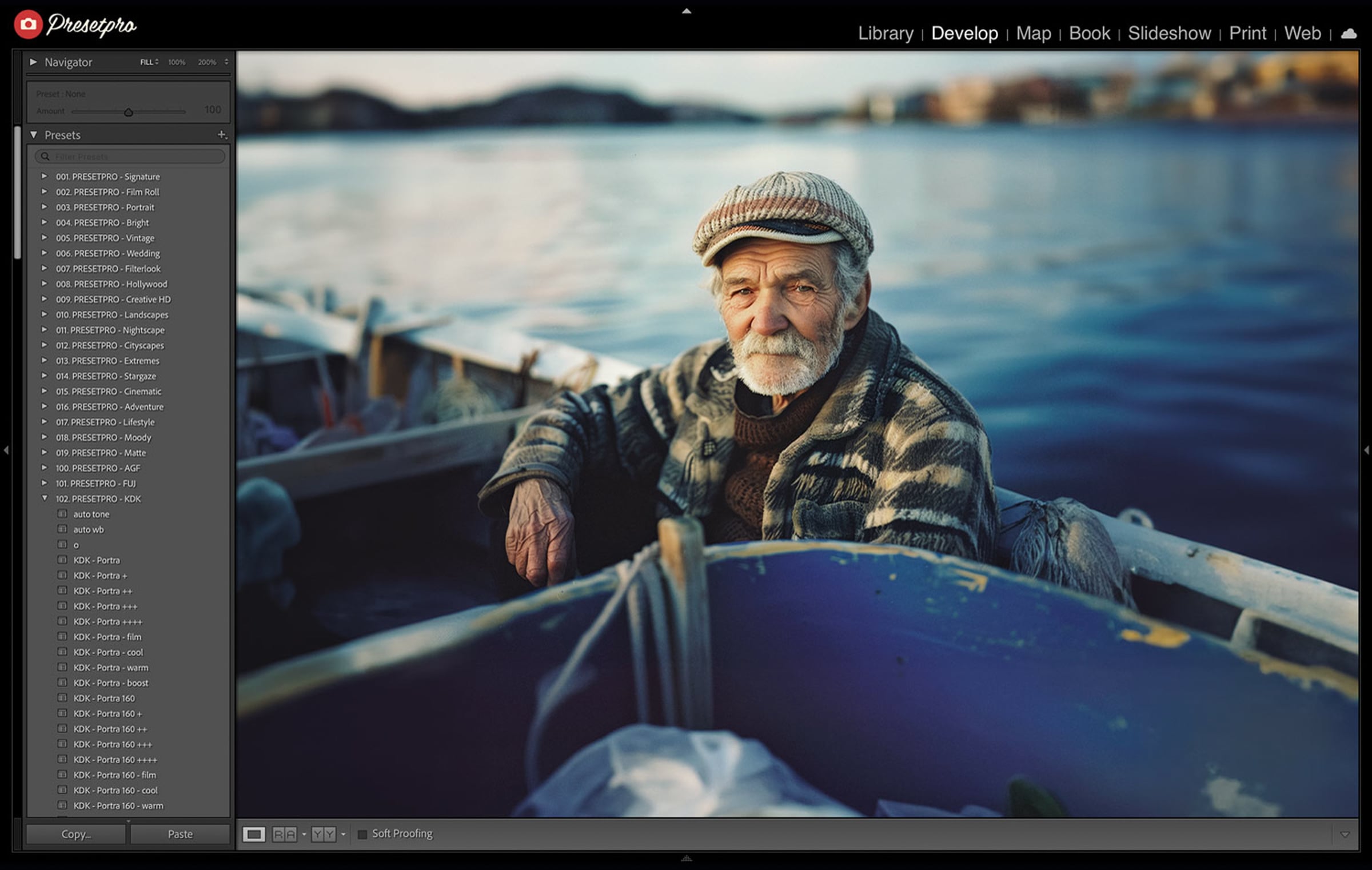The image size is (1372, 870).
Task: Apply the KDK - Portra ++++ preset
Action: click(x=107, y=621)
